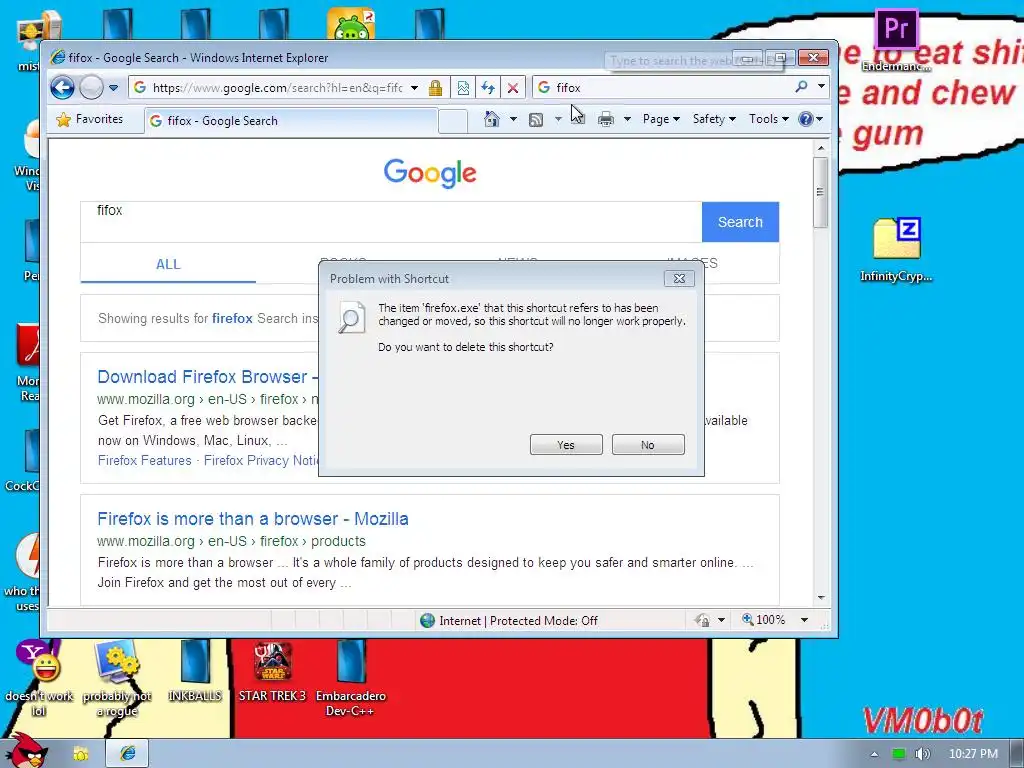Image resolution: width=1024 pixels, height=768 pixels.
Task: Click the Internet Explorer taskbar button
Action: [x=127, y=754]
